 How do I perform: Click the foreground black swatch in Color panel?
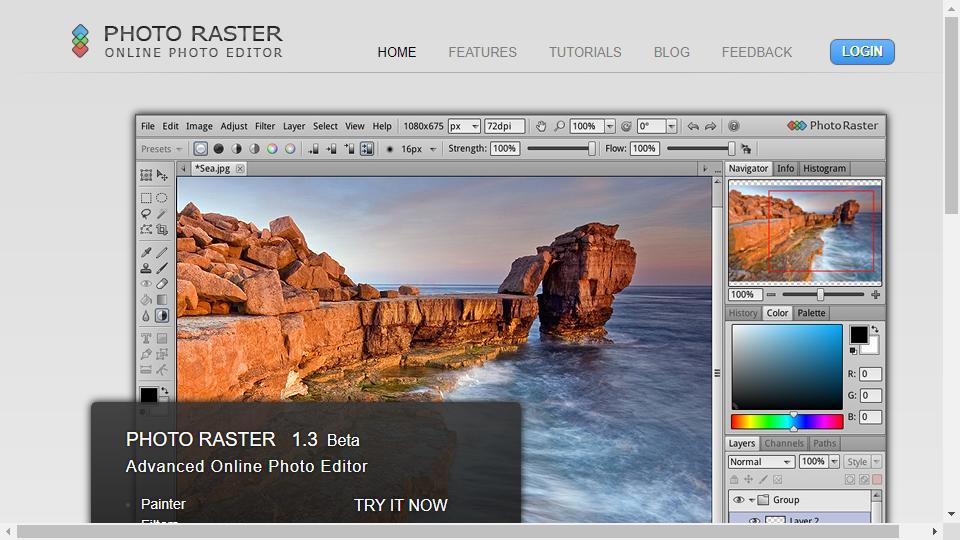tap(858, 334)
